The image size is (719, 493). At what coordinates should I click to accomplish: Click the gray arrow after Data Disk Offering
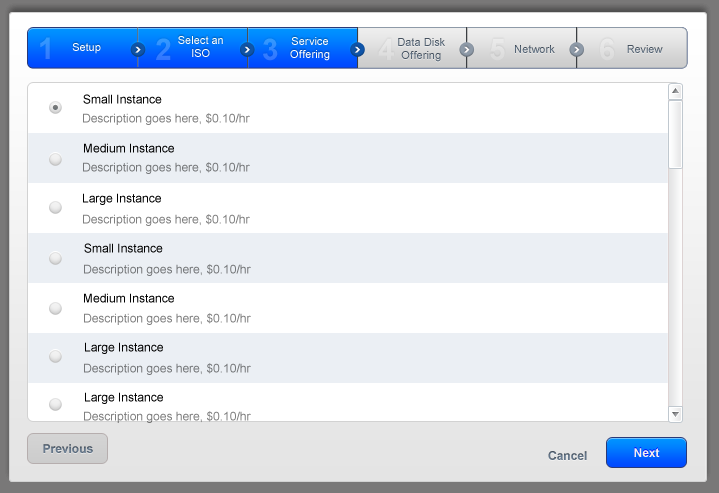coord(466,49)
